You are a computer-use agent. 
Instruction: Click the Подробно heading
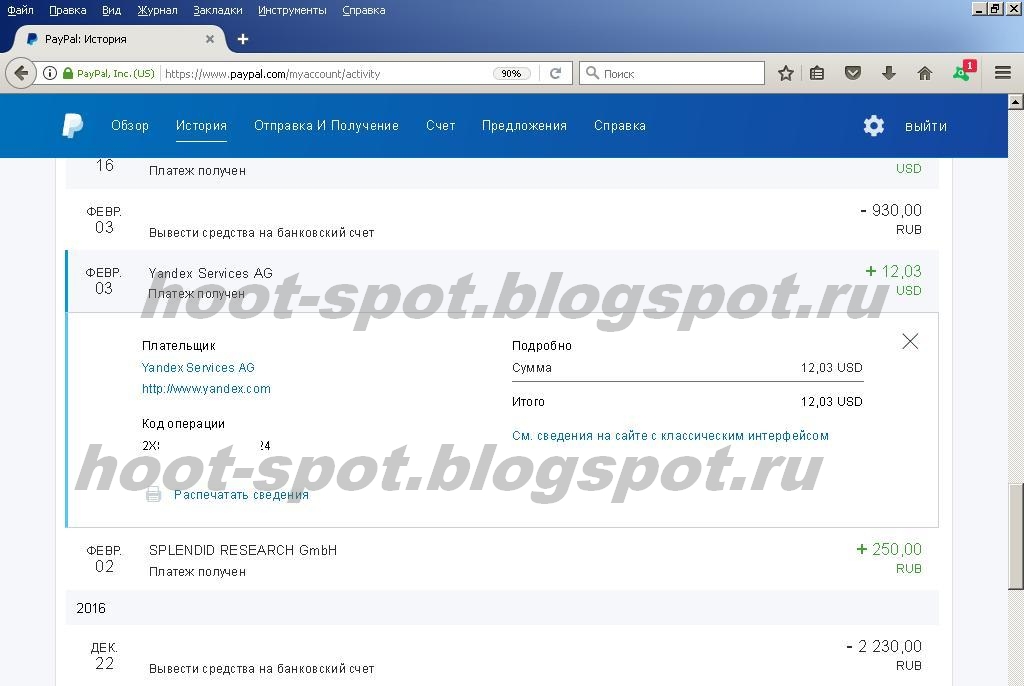click(x=542, y=346)
